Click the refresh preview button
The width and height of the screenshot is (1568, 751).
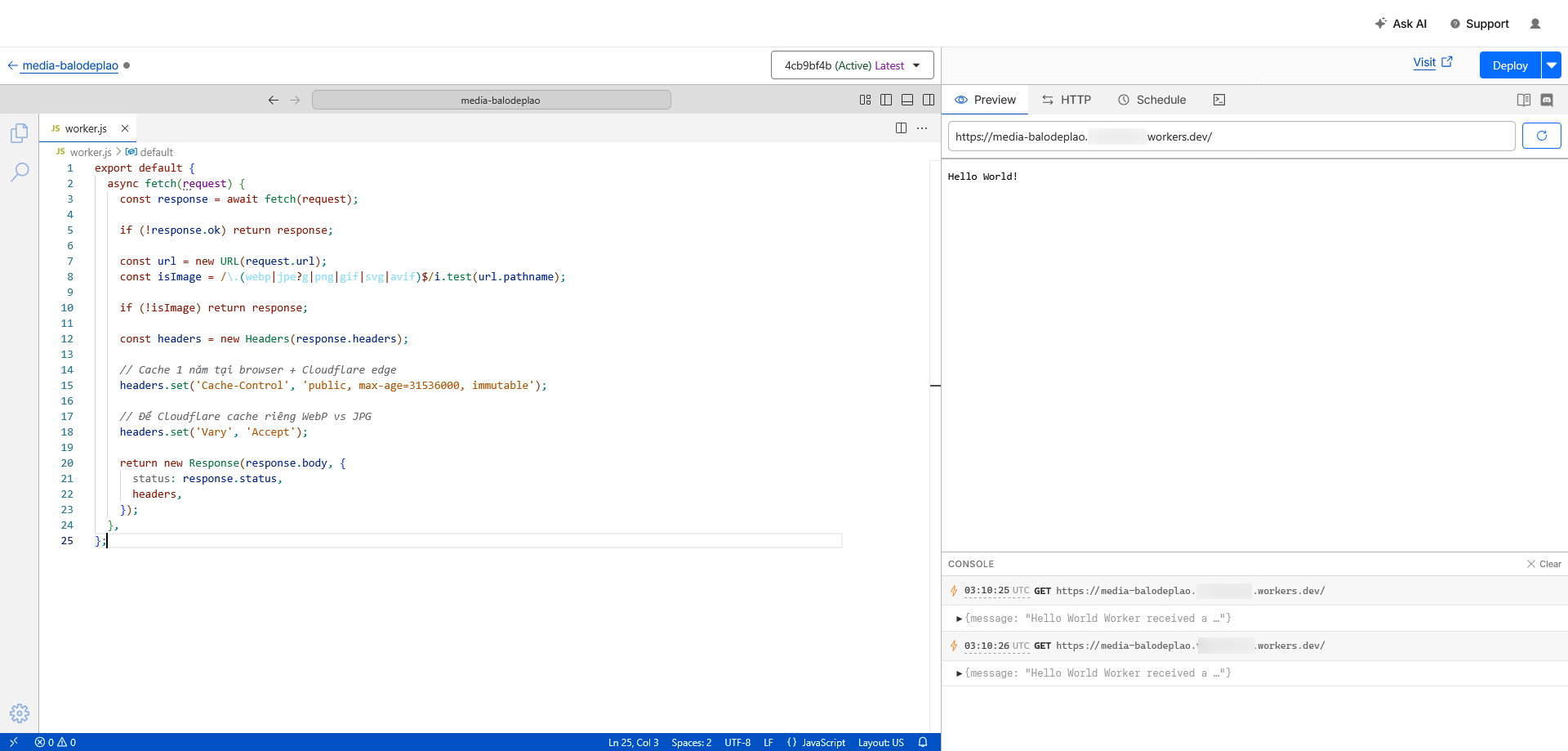[x=1541, y=136]
